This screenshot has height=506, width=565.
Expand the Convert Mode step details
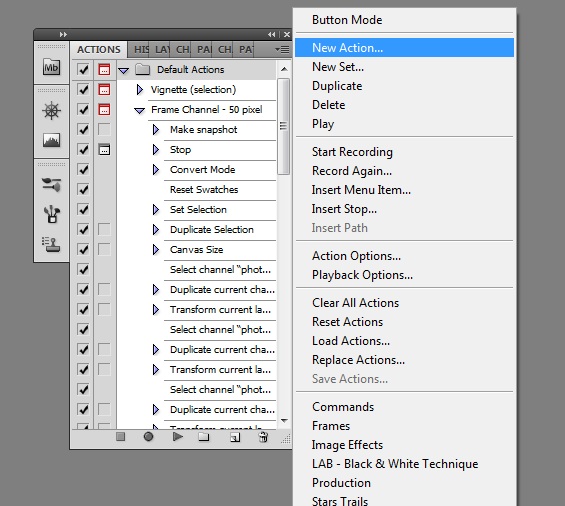[x=156, y=169]
